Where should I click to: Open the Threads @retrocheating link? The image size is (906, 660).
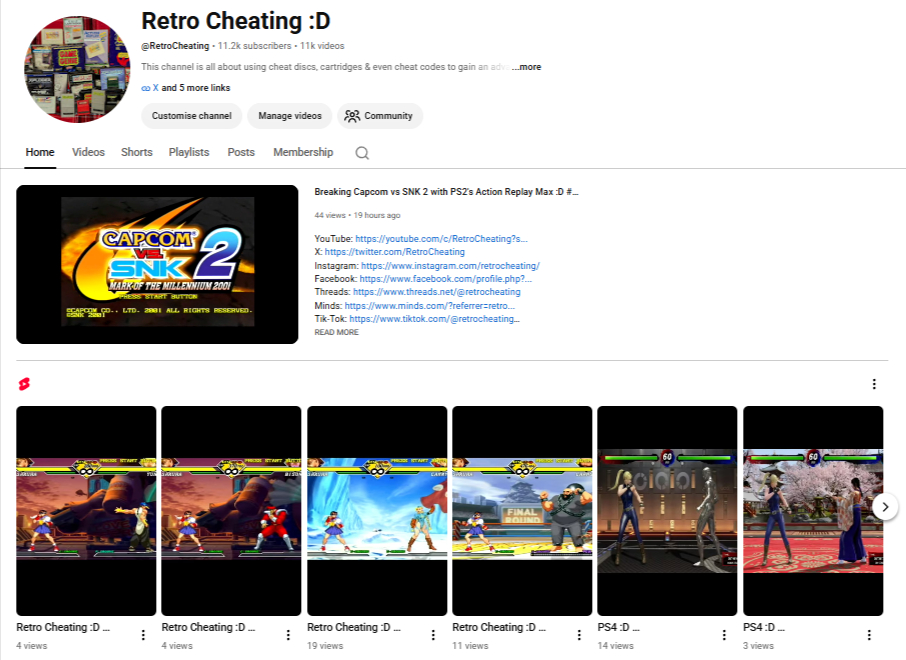click(x=437, y=292)
